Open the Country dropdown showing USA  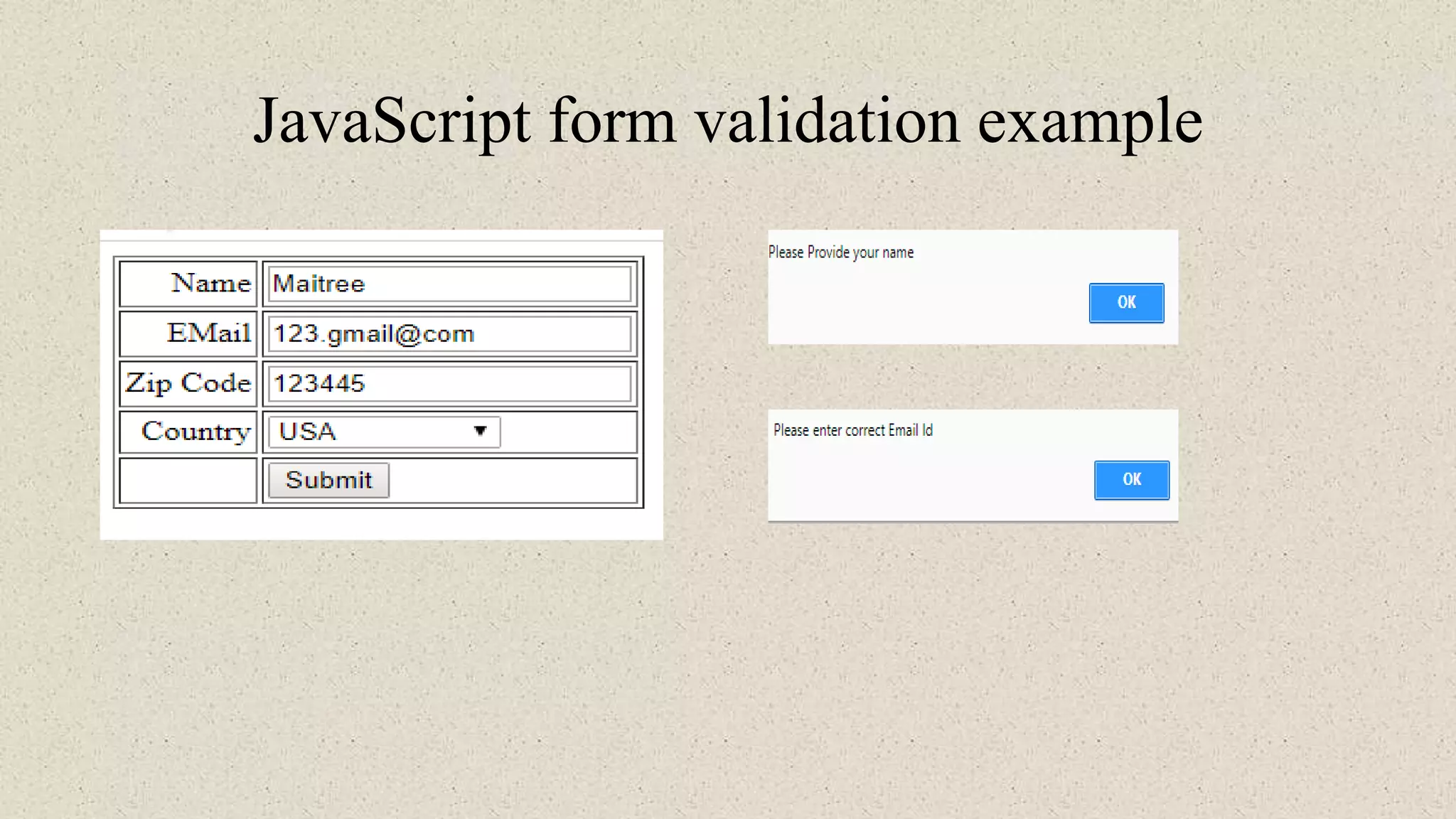[x=384, y=432]
